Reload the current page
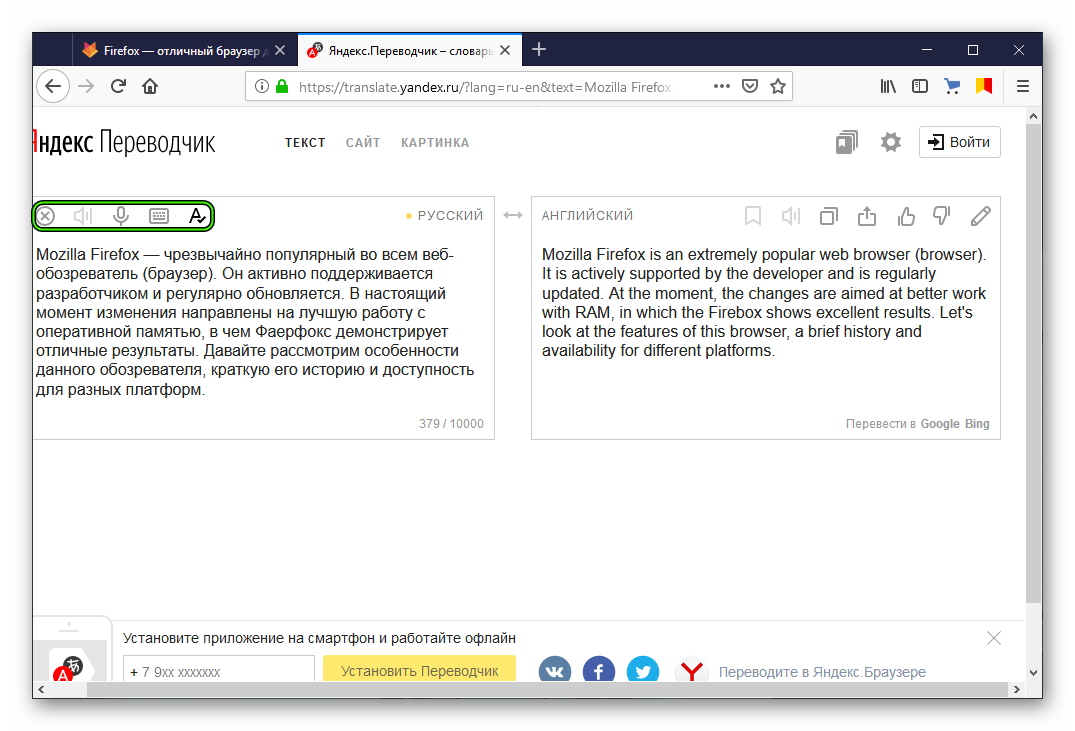This screenshot has height=731, width=1075. 119,86
